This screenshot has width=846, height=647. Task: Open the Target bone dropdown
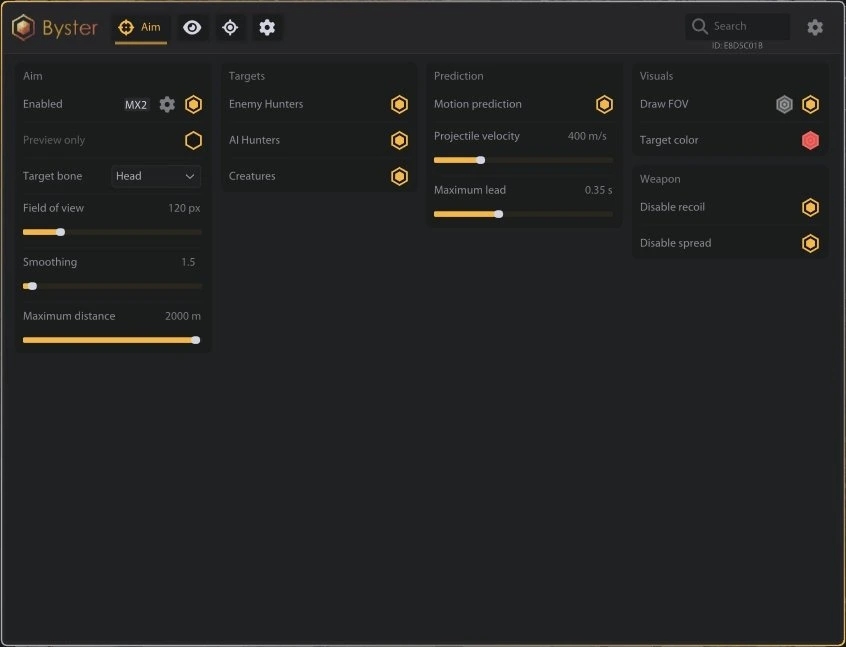[156, 176]
